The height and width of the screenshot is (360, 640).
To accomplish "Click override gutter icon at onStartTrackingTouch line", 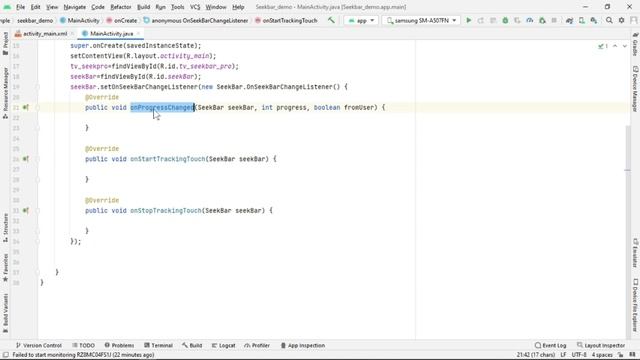I will click(26, 159).
